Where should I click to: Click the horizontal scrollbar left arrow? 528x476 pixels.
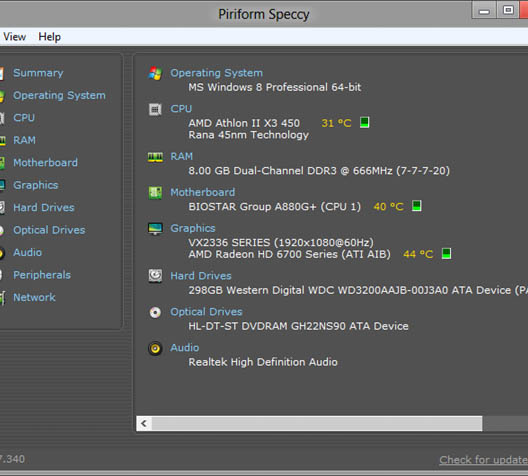[144, 423]
